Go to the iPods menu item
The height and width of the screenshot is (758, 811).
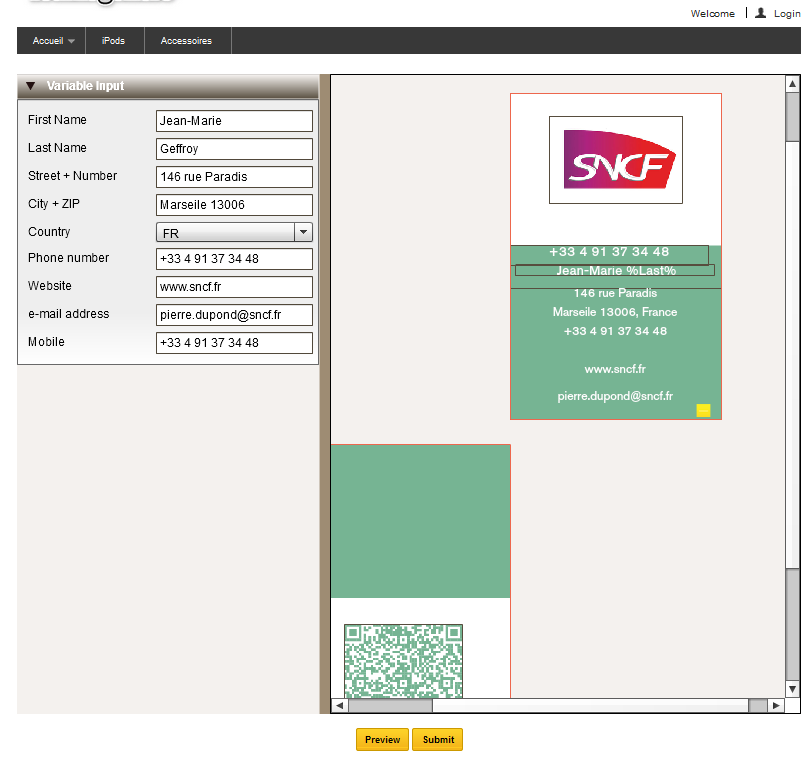tap(113, 40)
